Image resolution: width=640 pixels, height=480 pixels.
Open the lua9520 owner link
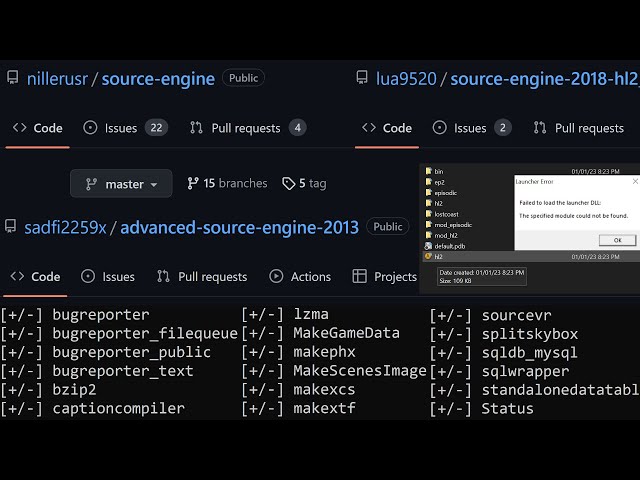click(406, 79)
